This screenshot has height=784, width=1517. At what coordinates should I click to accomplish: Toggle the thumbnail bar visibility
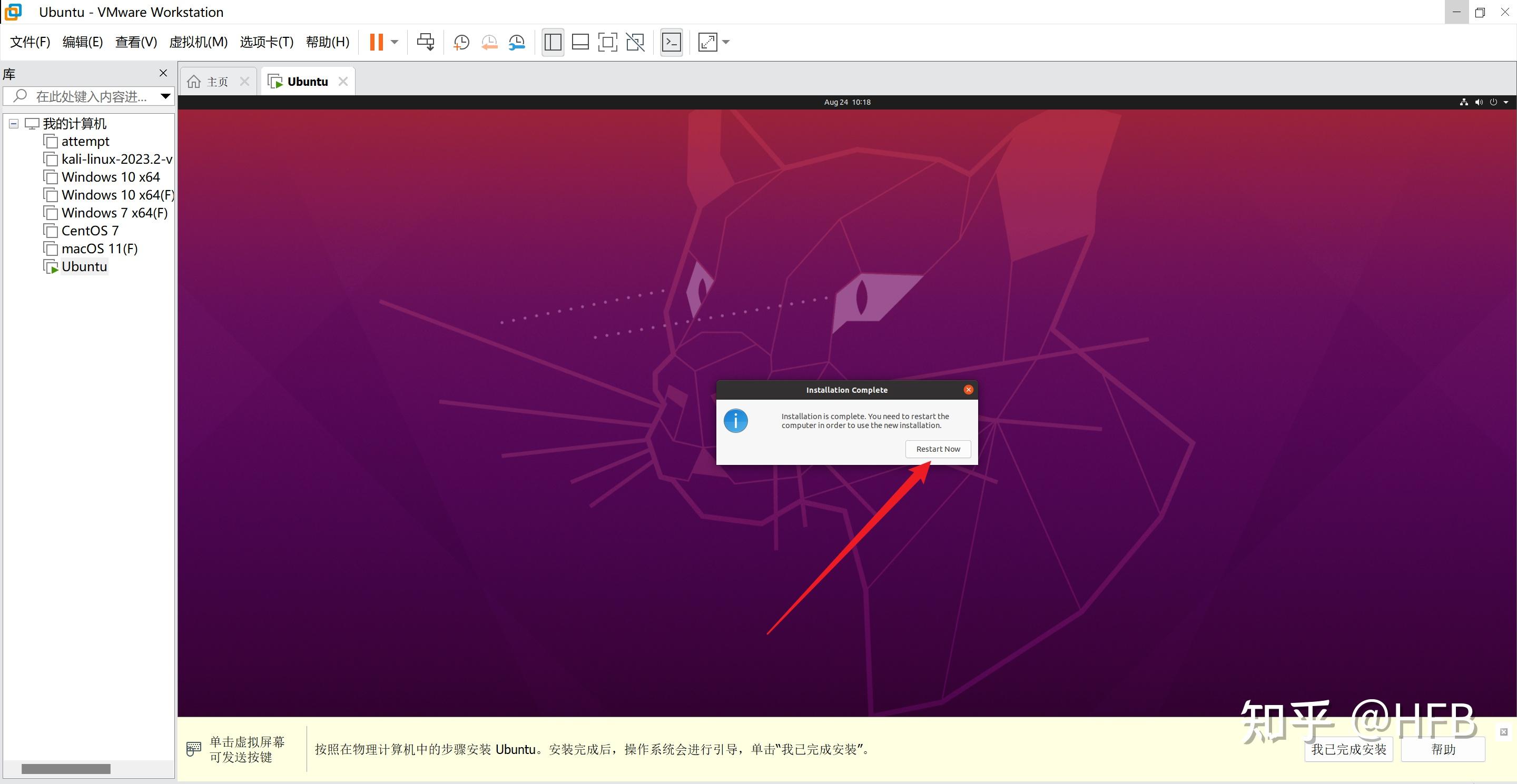(580, 42)
